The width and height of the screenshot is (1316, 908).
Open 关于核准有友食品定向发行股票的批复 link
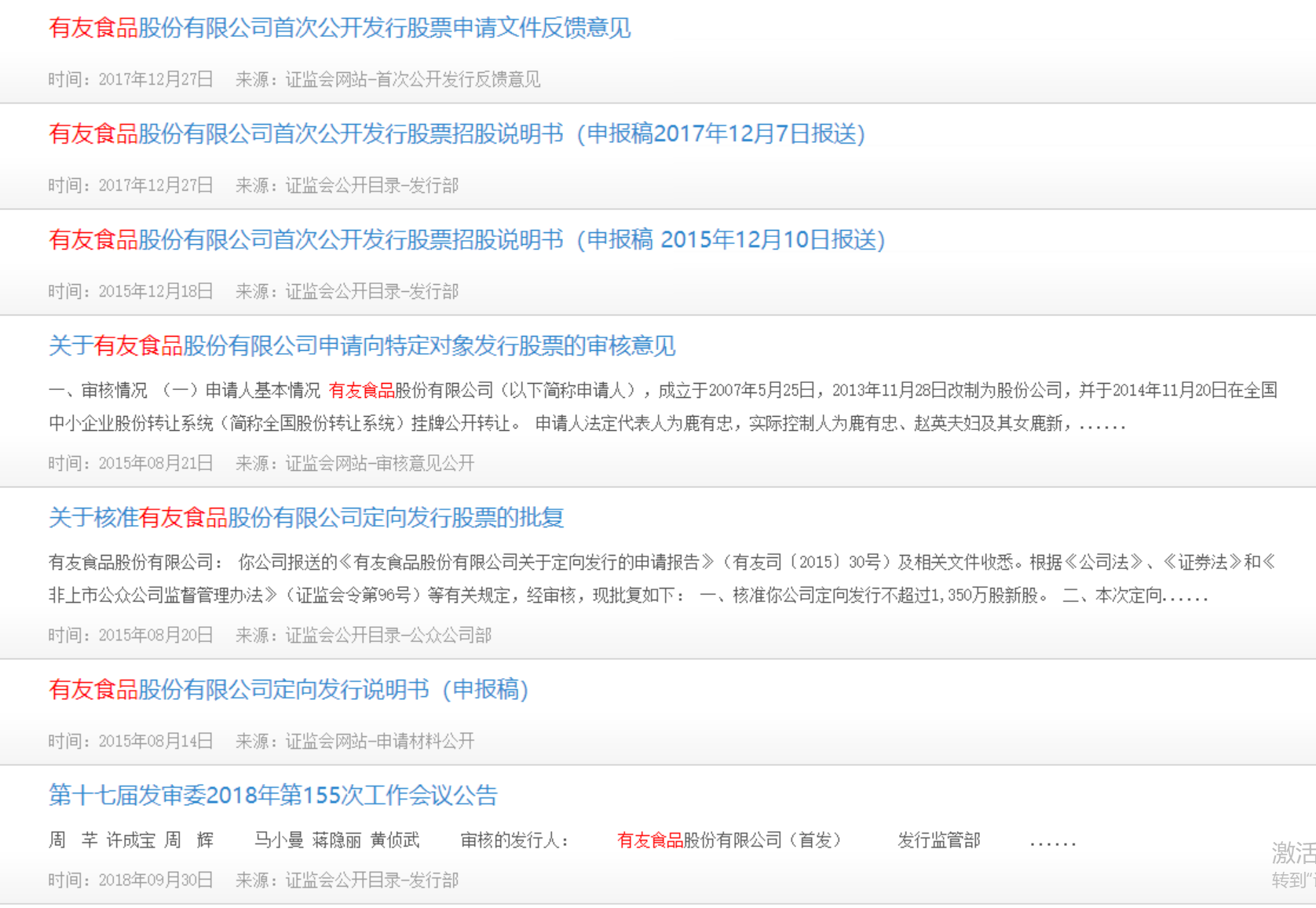pos(306,518)
